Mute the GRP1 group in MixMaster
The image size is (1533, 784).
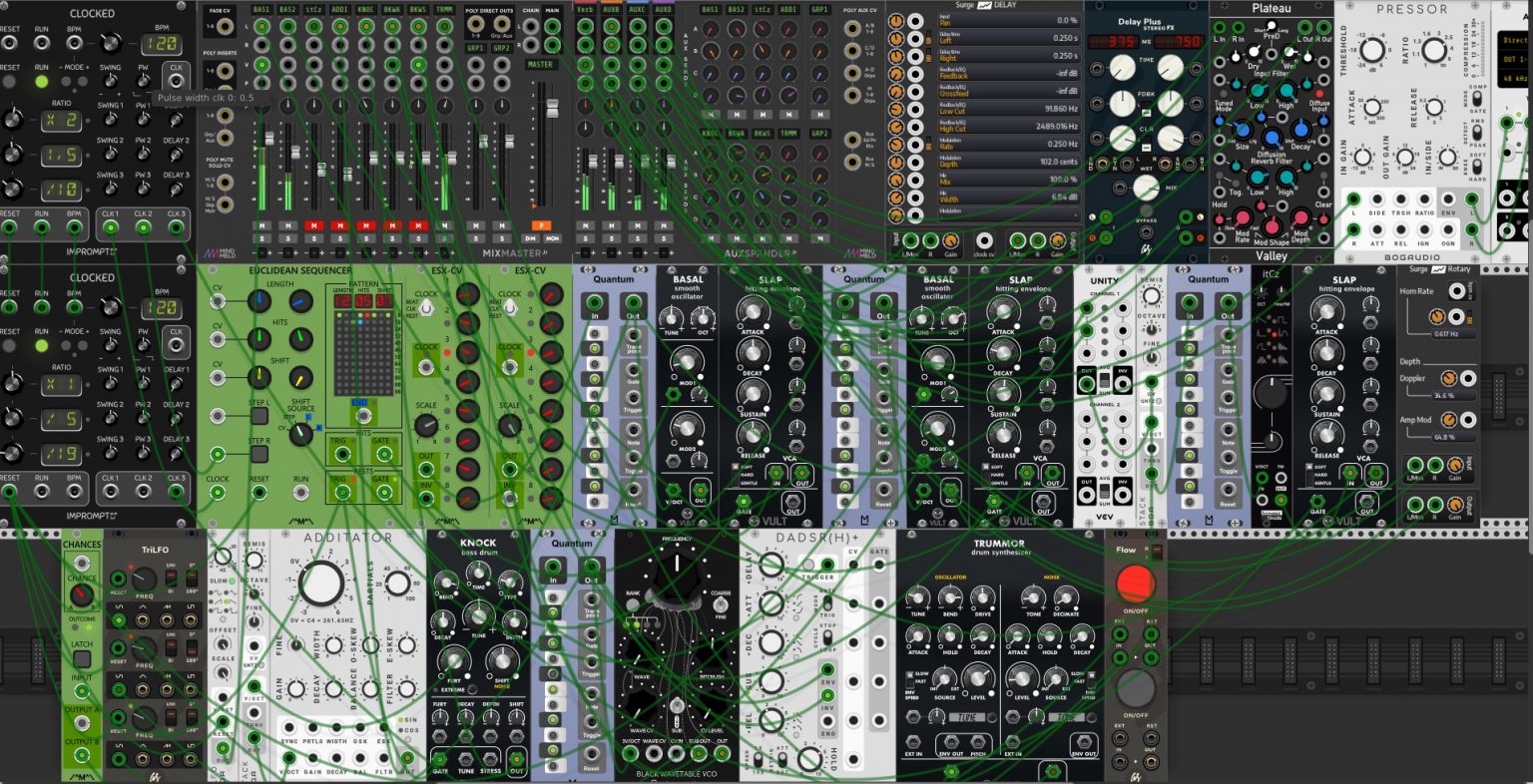point(476,226)
